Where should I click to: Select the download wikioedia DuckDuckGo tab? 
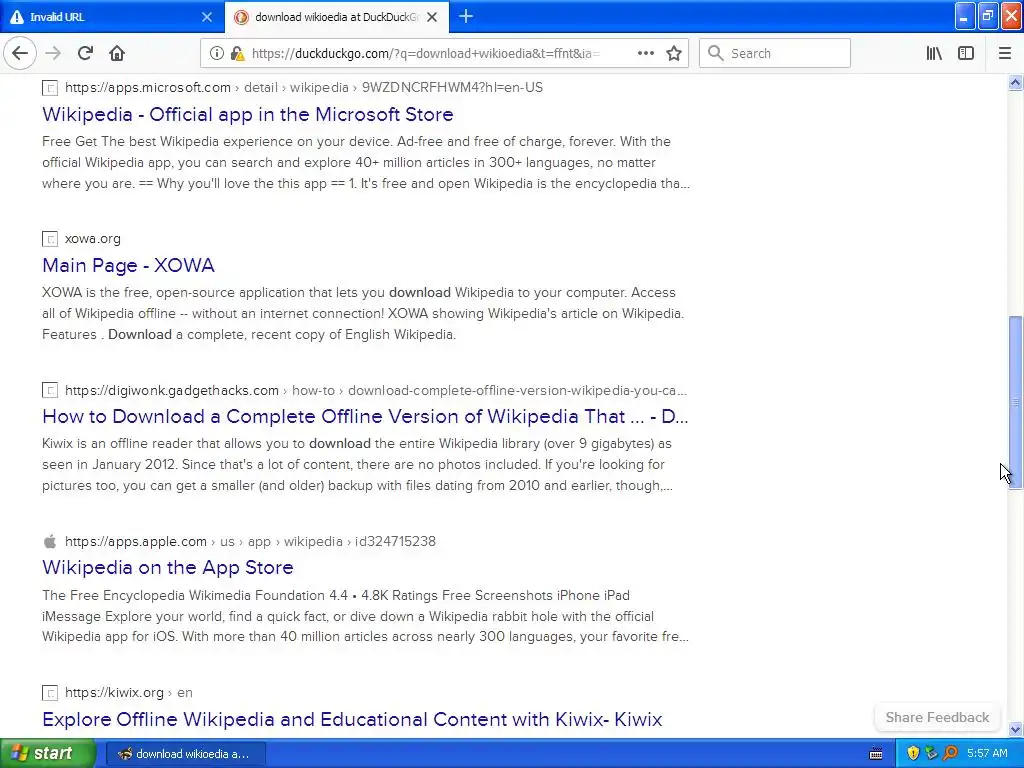click(x=336, y=17)
